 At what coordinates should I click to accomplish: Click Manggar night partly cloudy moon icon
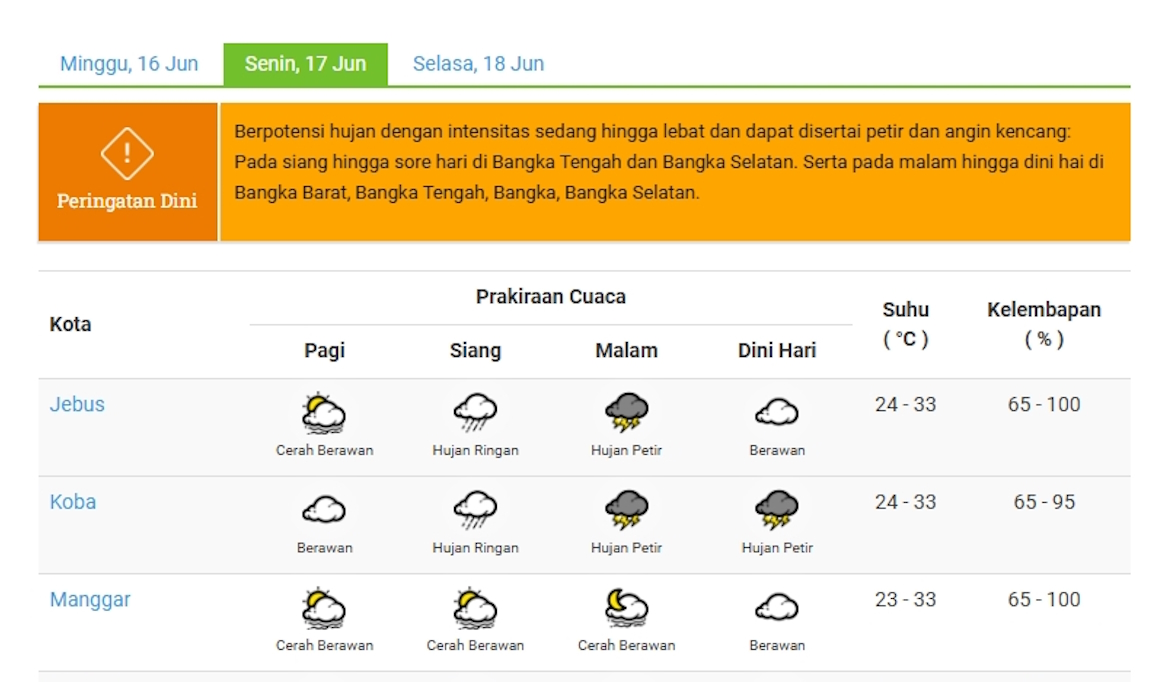tap(626, 608)
